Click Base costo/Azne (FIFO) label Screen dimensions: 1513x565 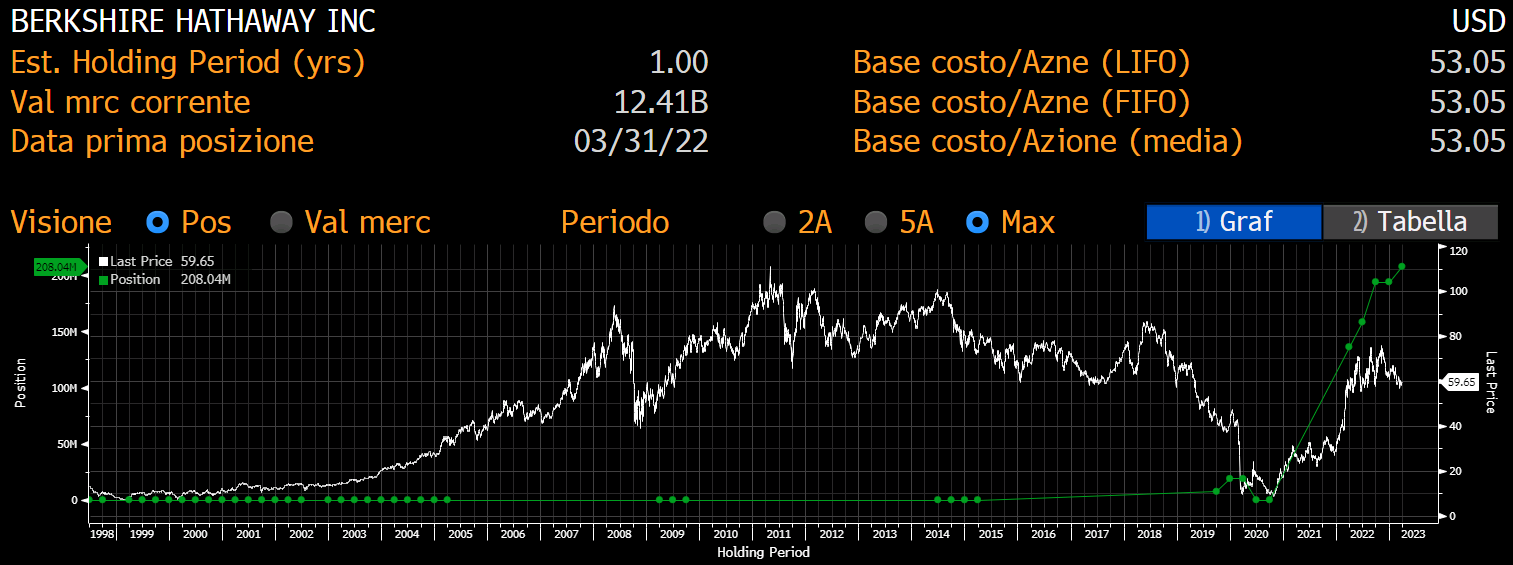point(1022,102)
